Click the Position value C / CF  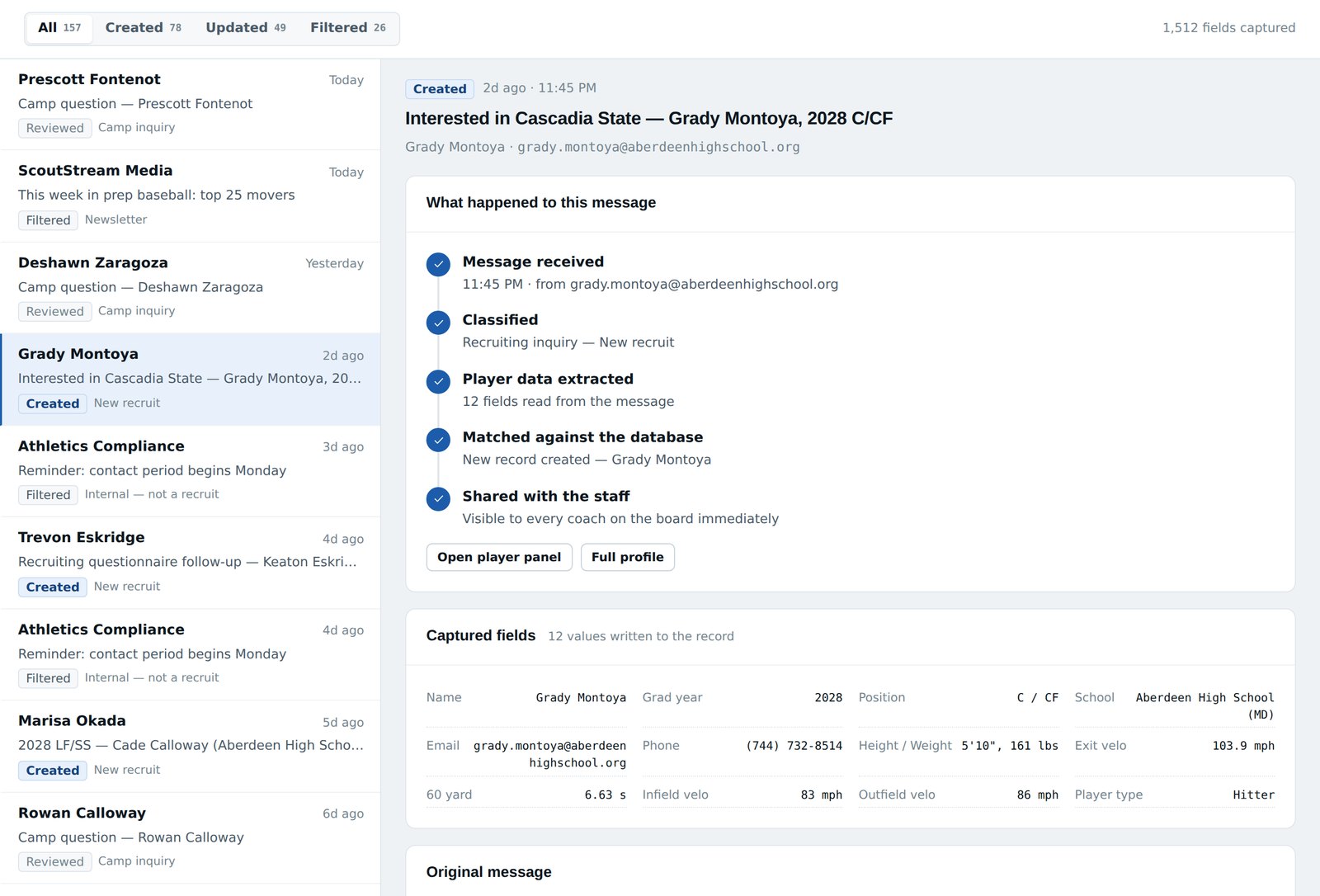1038,698
